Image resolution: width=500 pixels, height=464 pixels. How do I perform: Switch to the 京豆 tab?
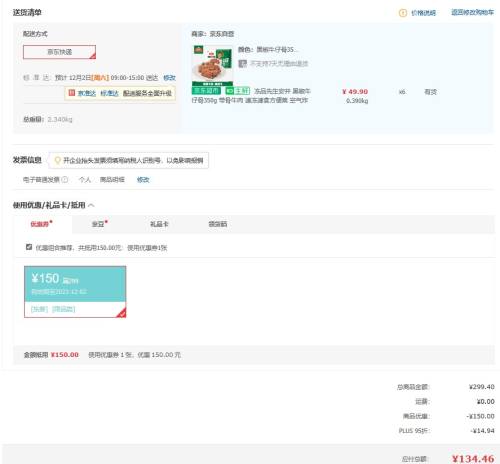tap(99, 224)
